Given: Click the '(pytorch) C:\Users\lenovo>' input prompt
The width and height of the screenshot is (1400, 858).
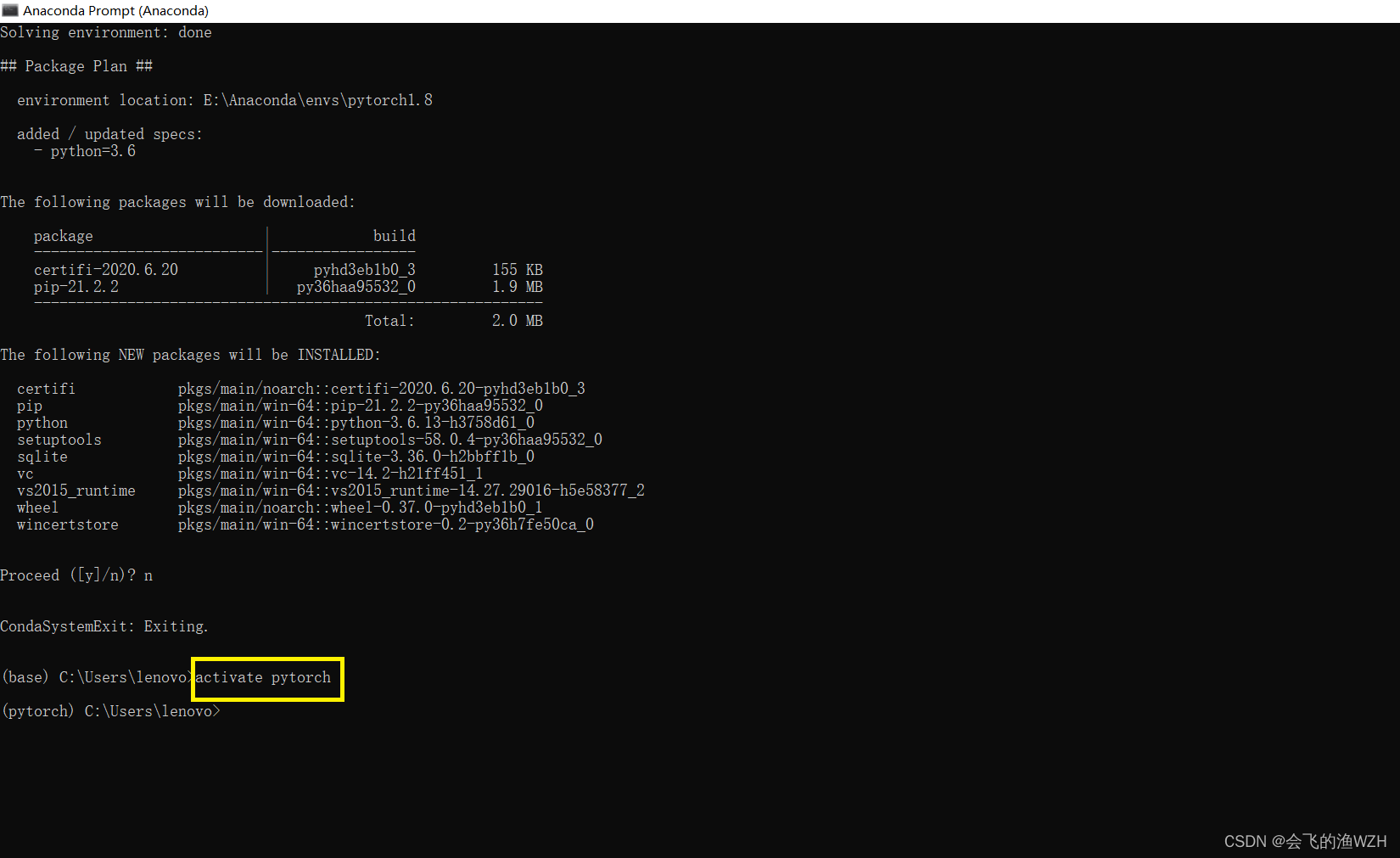Looking at the screenshot, I should (111, 711).
